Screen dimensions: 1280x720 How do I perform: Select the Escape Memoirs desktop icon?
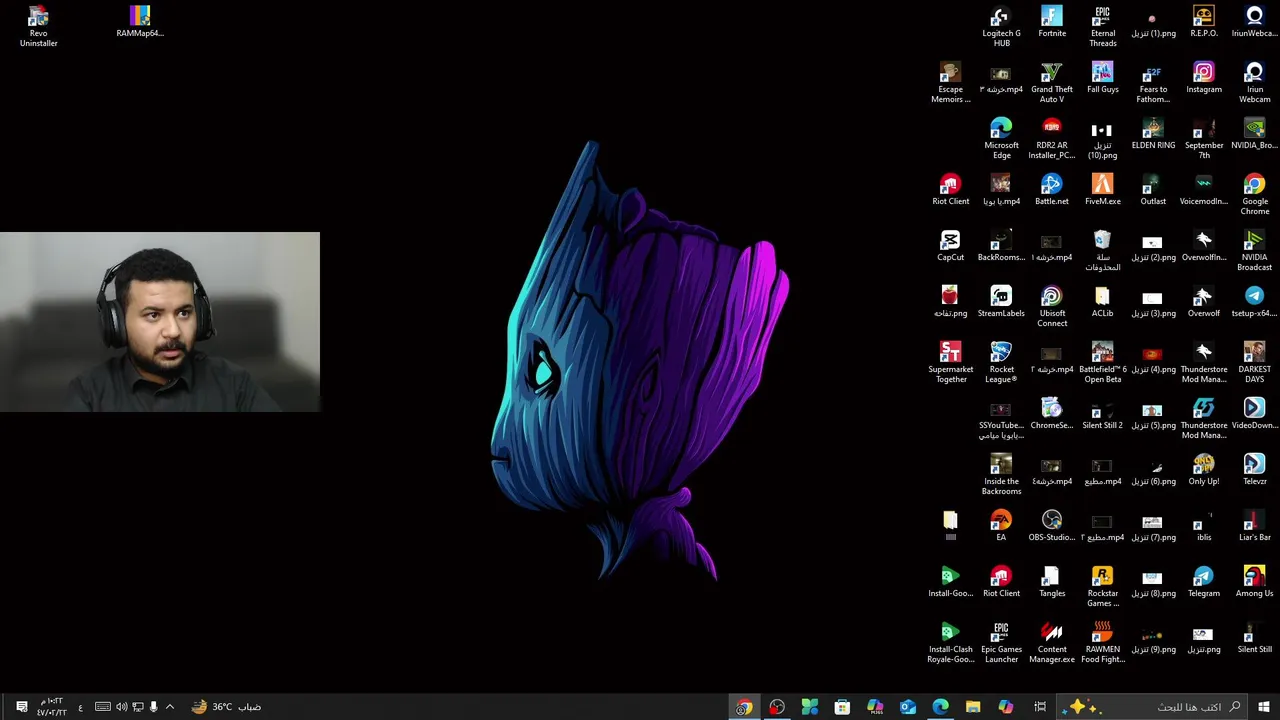tap(950, 82)
